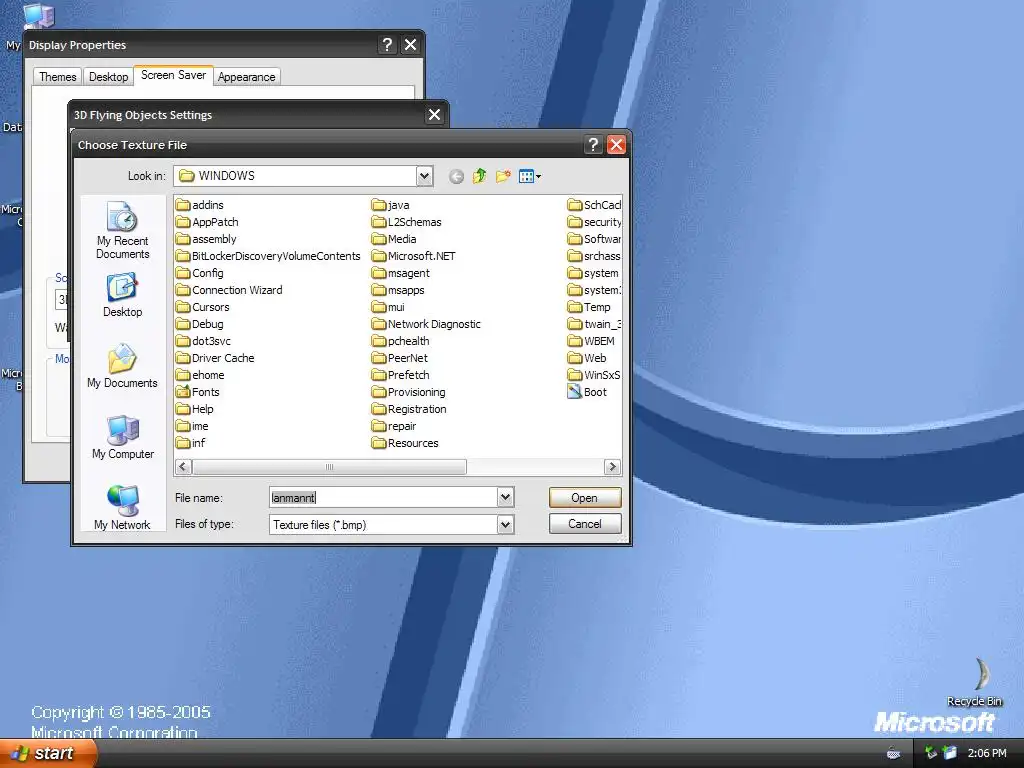
Task: Select the Prefetch folder
Action: 401,375
